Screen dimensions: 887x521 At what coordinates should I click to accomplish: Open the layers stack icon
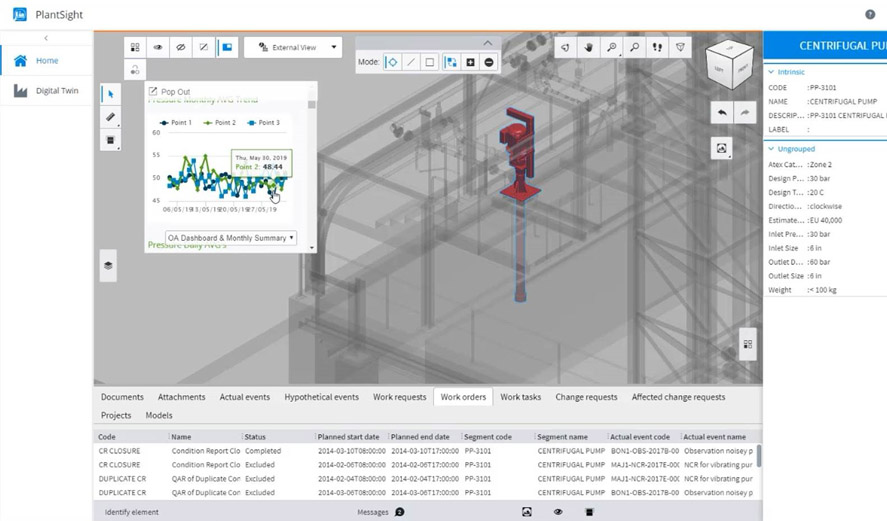[108, 265]
